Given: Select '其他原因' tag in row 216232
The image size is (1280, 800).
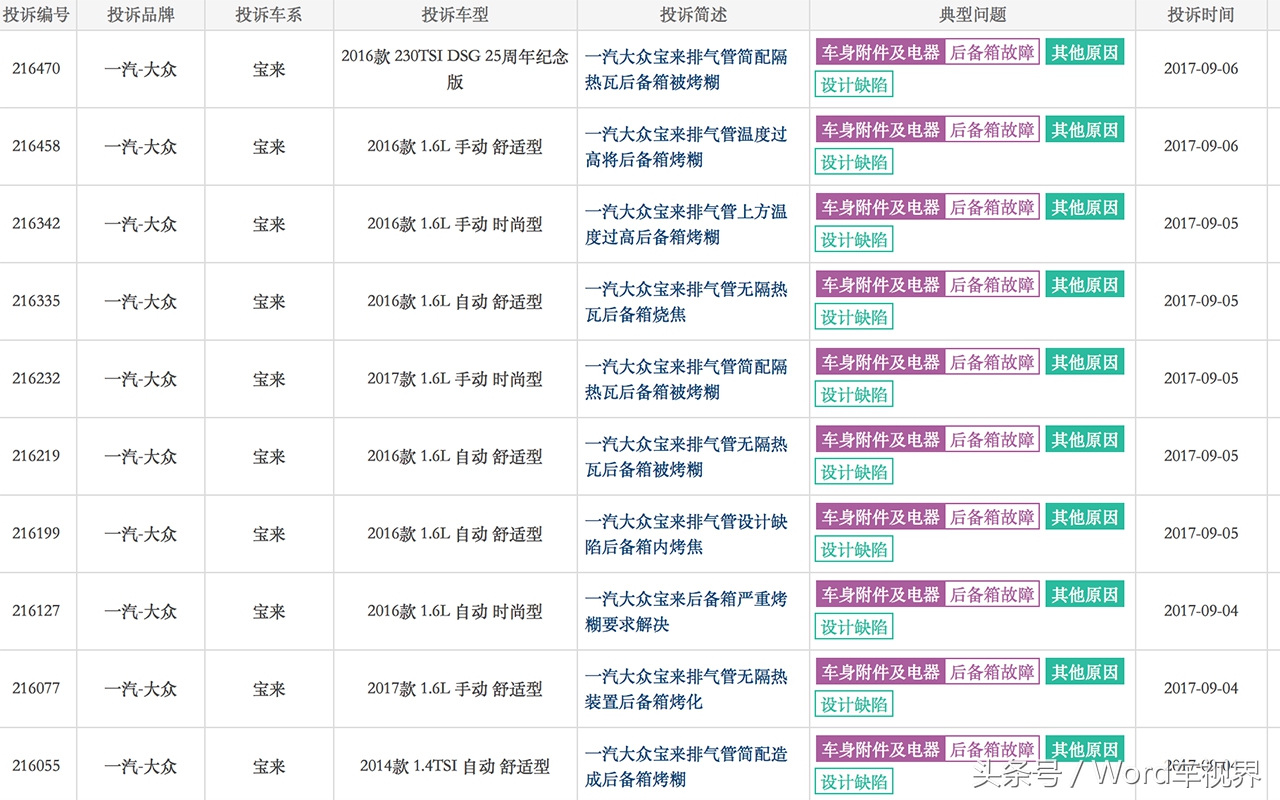Looking at the screenshot, I should pyautogui.click(x=1085, y=362).
